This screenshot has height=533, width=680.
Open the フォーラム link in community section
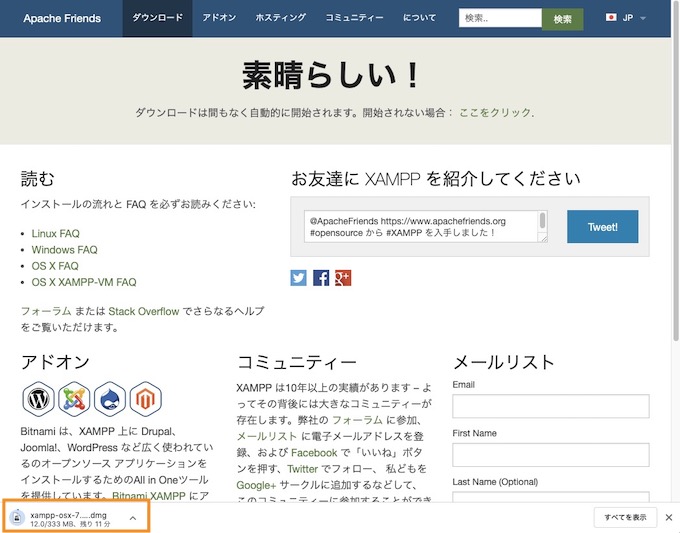click(357, 420)
